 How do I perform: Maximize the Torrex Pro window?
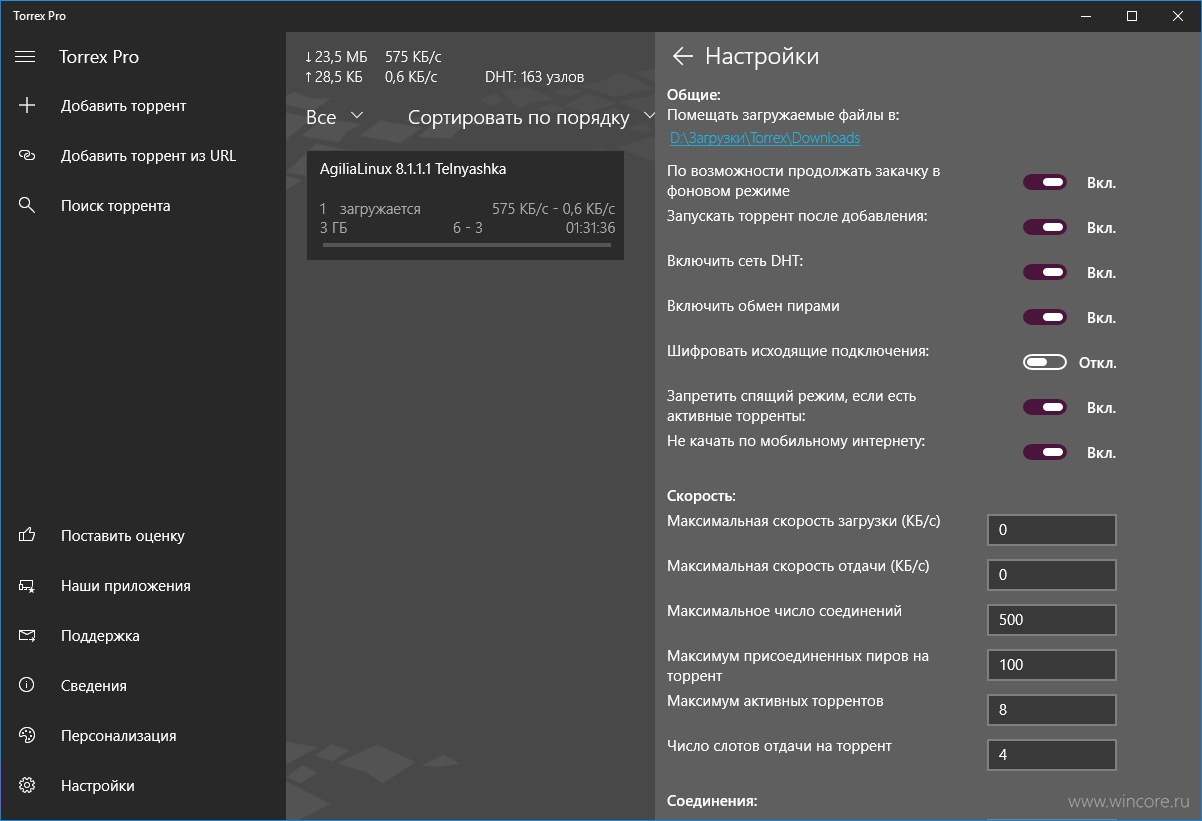tap(1132, 16)
